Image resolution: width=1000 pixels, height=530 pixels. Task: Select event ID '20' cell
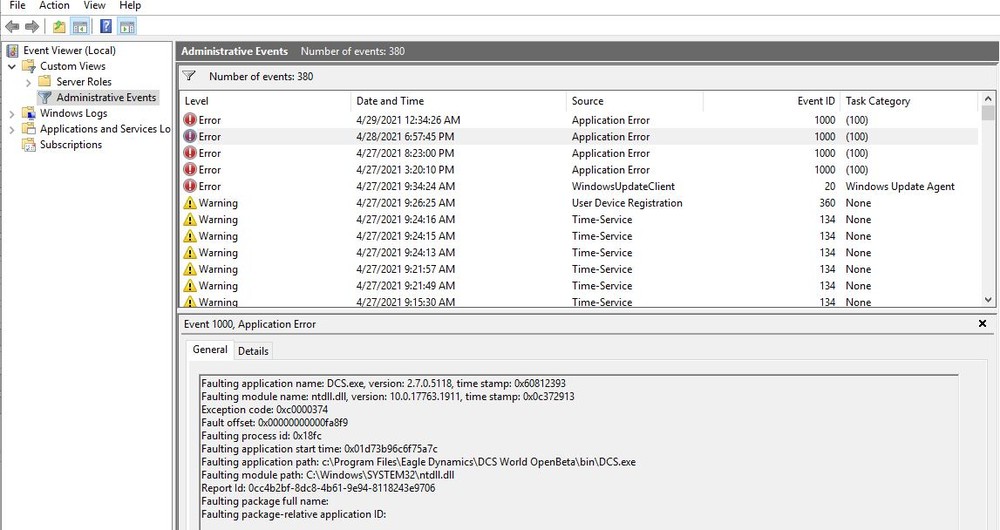coord(830,186)
